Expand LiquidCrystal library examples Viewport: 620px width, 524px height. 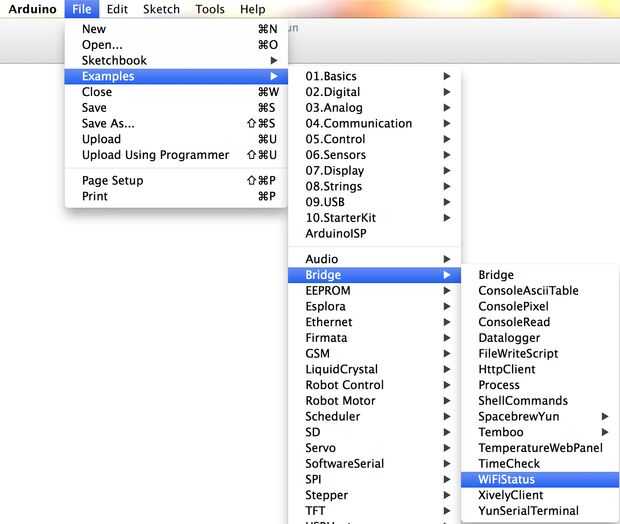click(374, 370)
